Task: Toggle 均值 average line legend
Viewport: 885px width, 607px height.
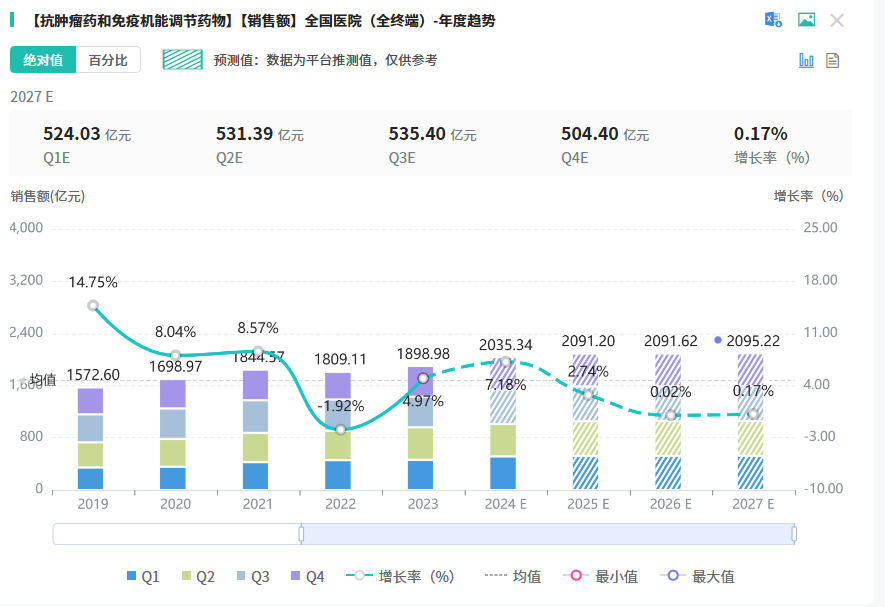Action: coord(513,576)
